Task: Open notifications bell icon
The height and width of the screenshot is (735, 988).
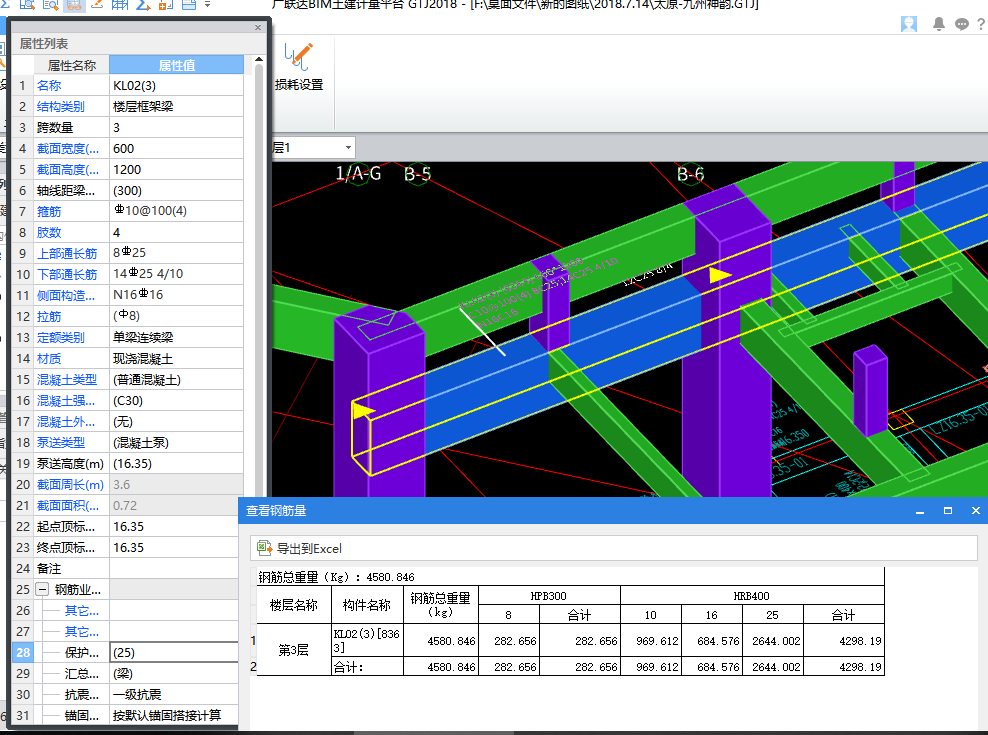Action: pyautogui.click(x=938, y=24)
